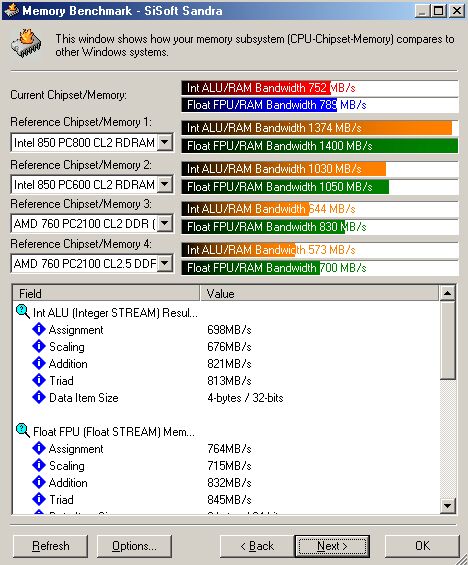Click info icon for Float FPU Addition

pyautogui.click(x=39, y=482)
